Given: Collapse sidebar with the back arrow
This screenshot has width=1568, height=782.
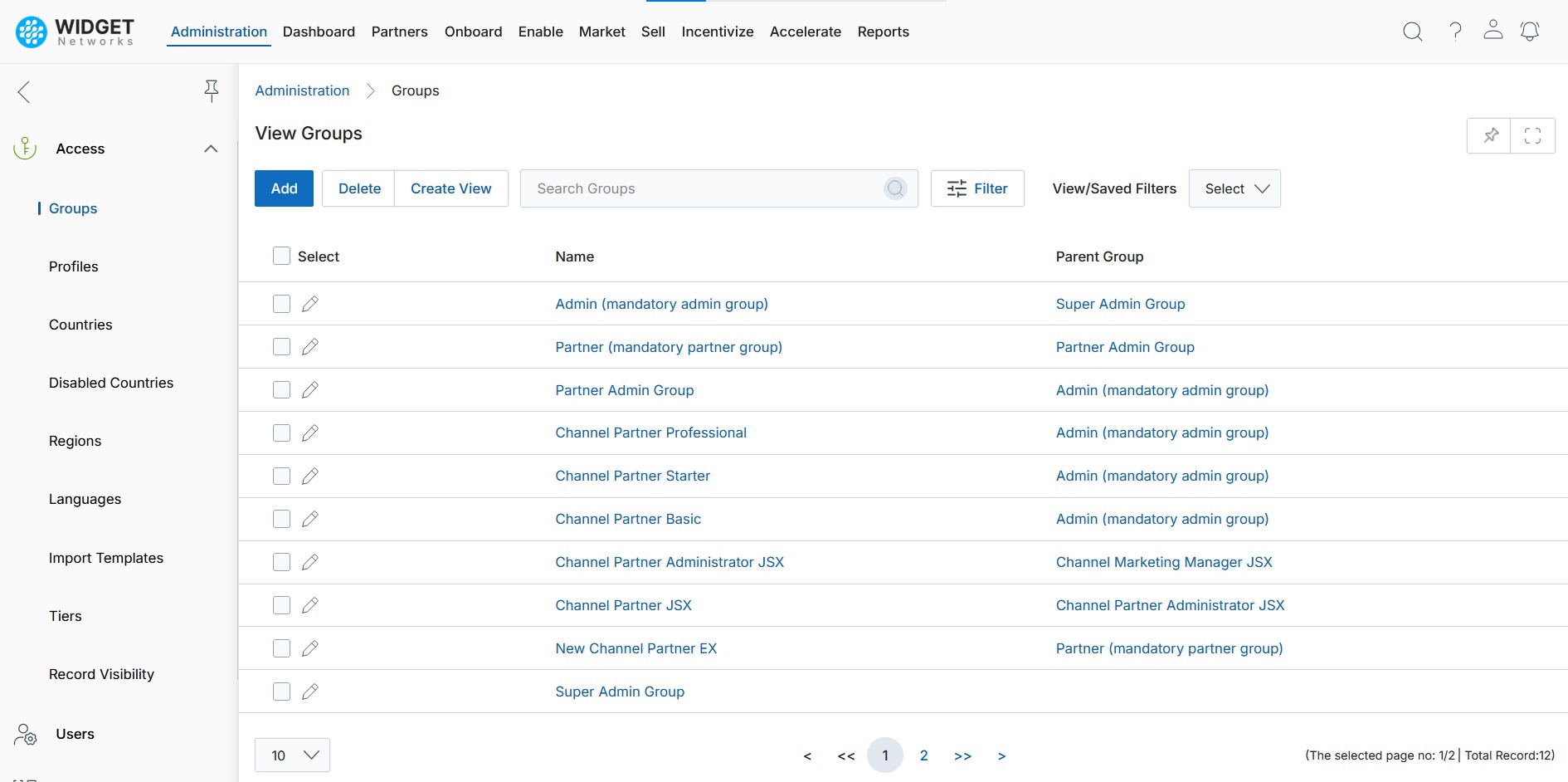Looking at the screenshot, I should click(x=24, y=91).
